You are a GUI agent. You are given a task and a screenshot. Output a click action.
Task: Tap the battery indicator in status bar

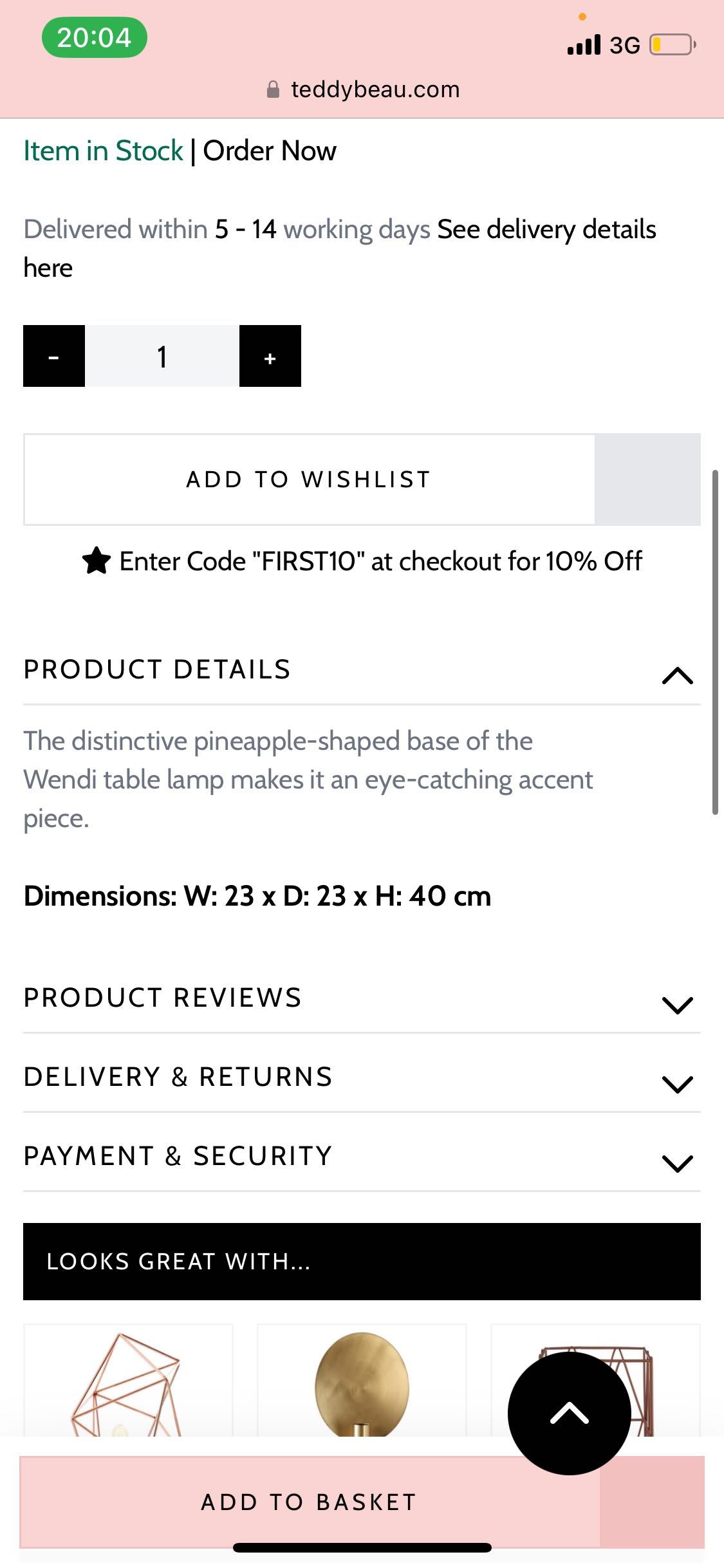point(673,45)
